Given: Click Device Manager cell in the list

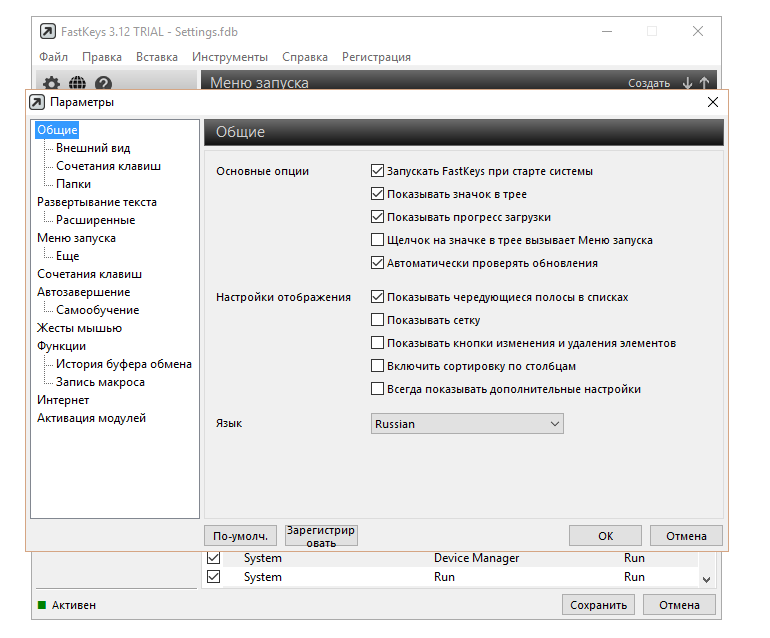Looking at the screenshot, I should 476,558.
